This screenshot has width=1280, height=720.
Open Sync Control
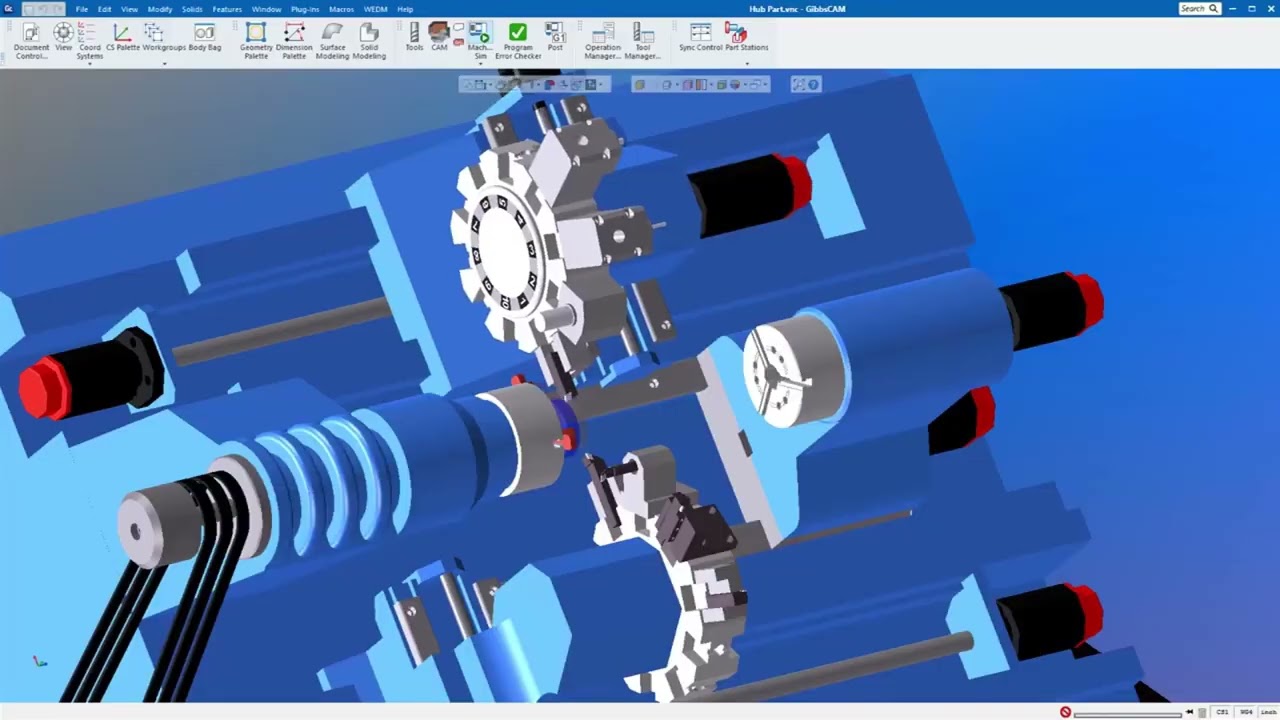click(x=701, y=38)
